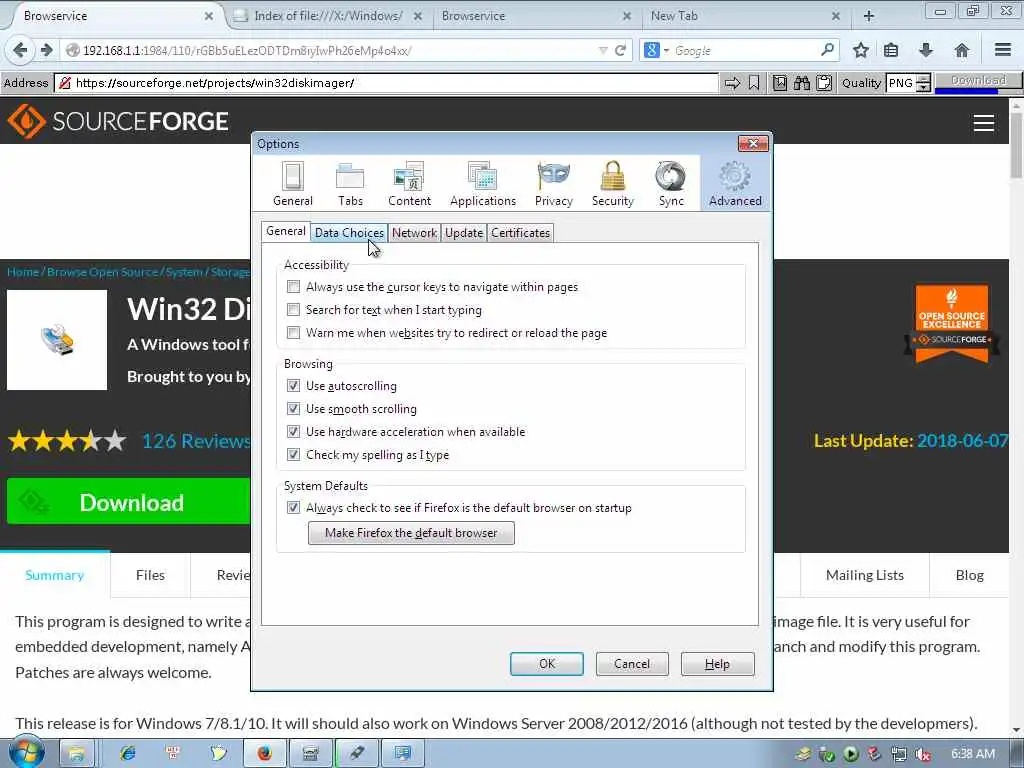Image resolution: width=1024 pixels, height=768 pixels.
Task: Reload the page with the refresh icon
Action: (x=620, y=50)
